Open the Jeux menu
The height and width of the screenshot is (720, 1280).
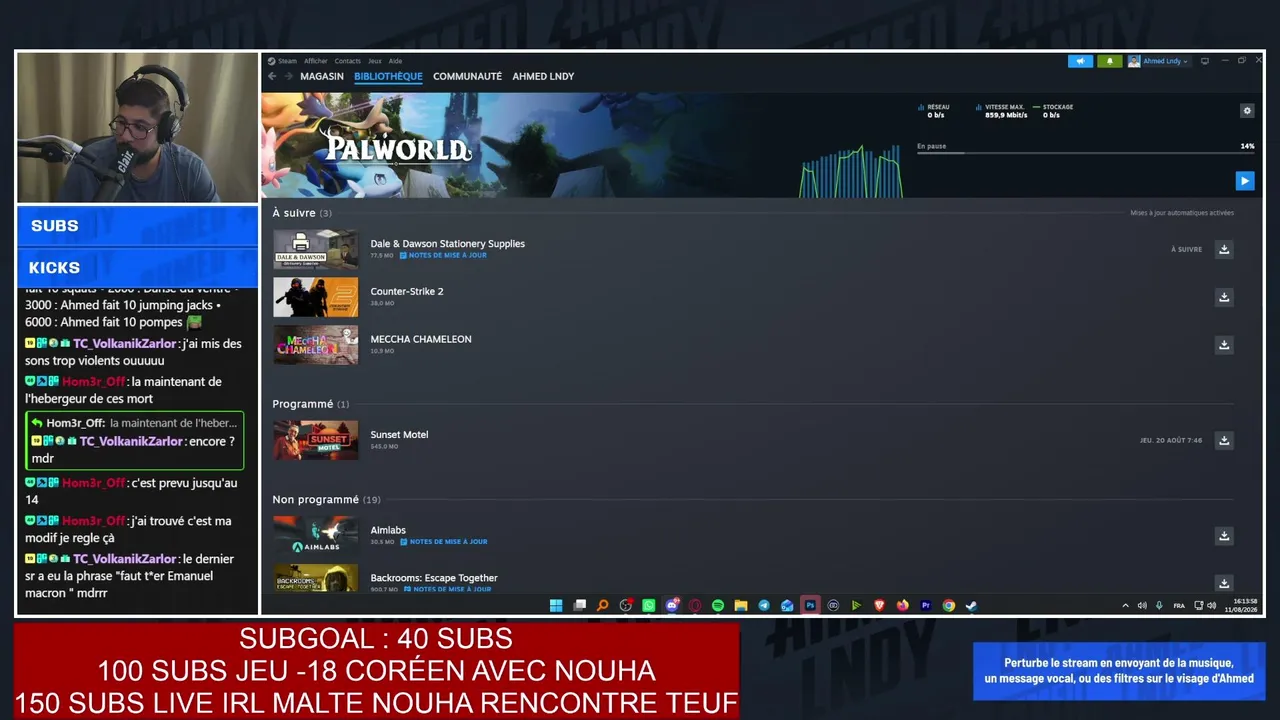375,61
